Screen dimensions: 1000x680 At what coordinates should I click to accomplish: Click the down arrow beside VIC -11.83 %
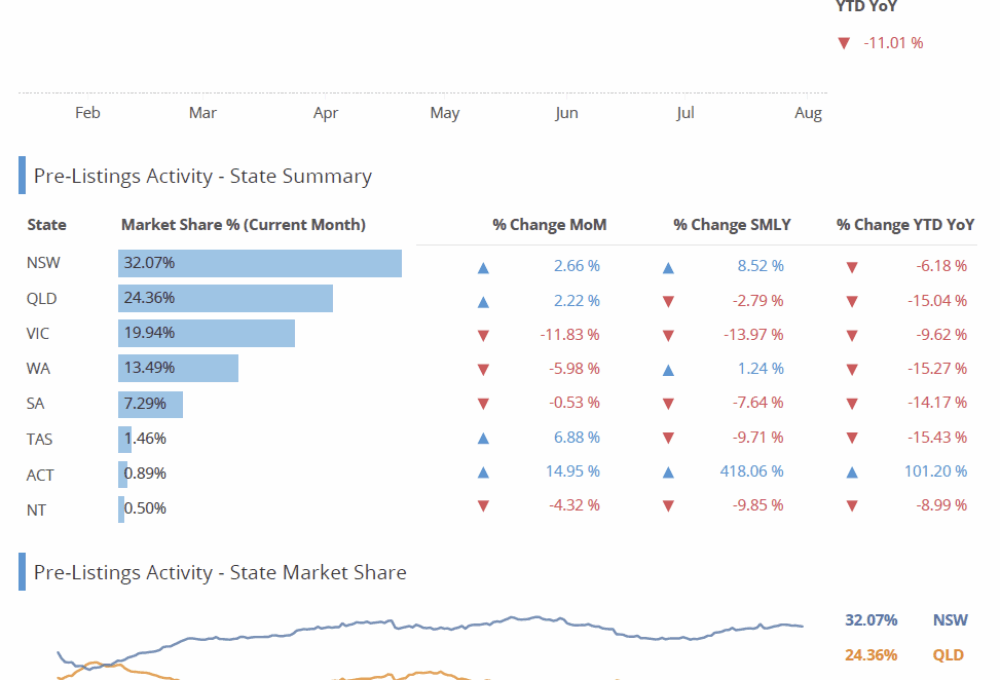tap(483, 335)
